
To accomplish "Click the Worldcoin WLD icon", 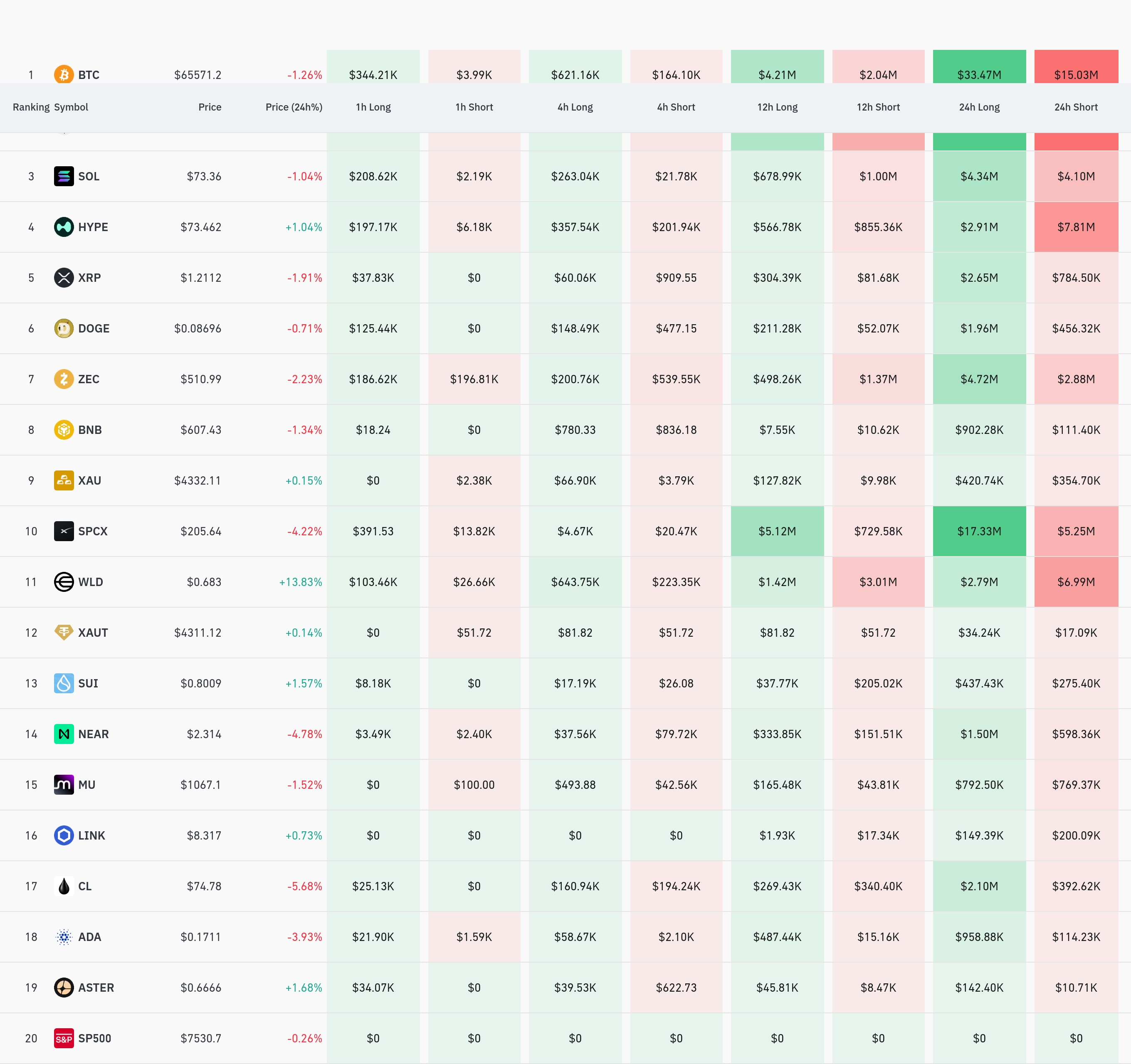I will click(64, 582).
